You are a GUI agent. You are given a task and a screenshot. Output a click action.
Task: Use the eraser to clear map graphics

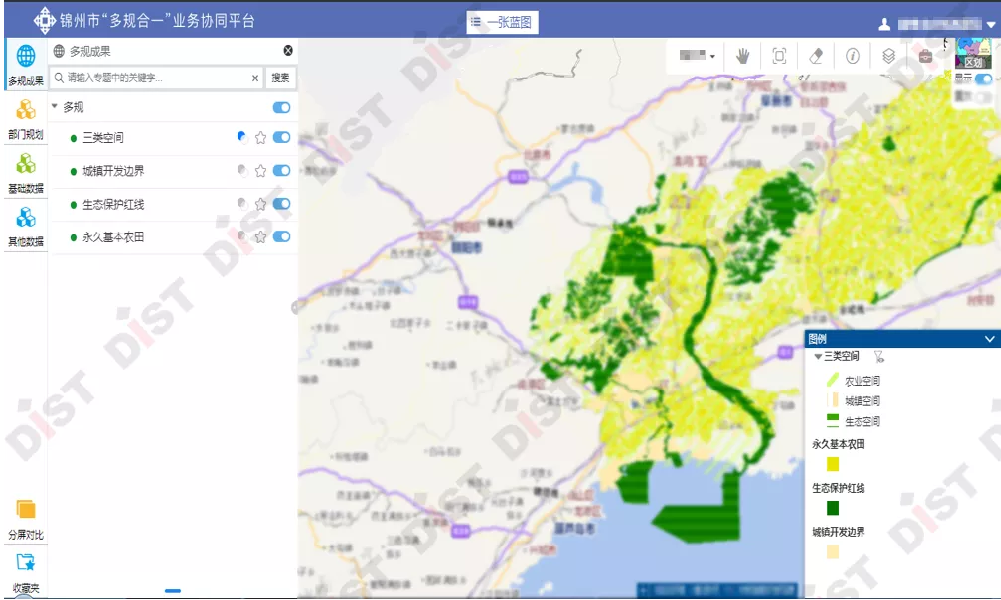tap(817, 57)
